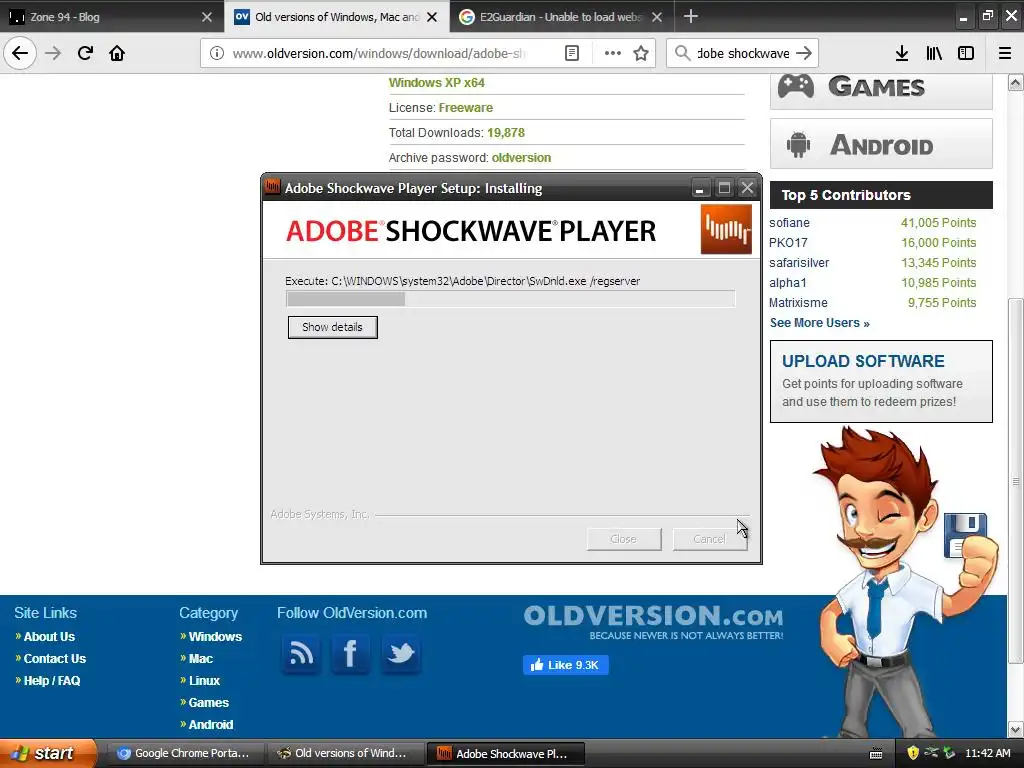Click contributor Matrixisme
The image size is (1024, 768).
(x=798, y=303)
